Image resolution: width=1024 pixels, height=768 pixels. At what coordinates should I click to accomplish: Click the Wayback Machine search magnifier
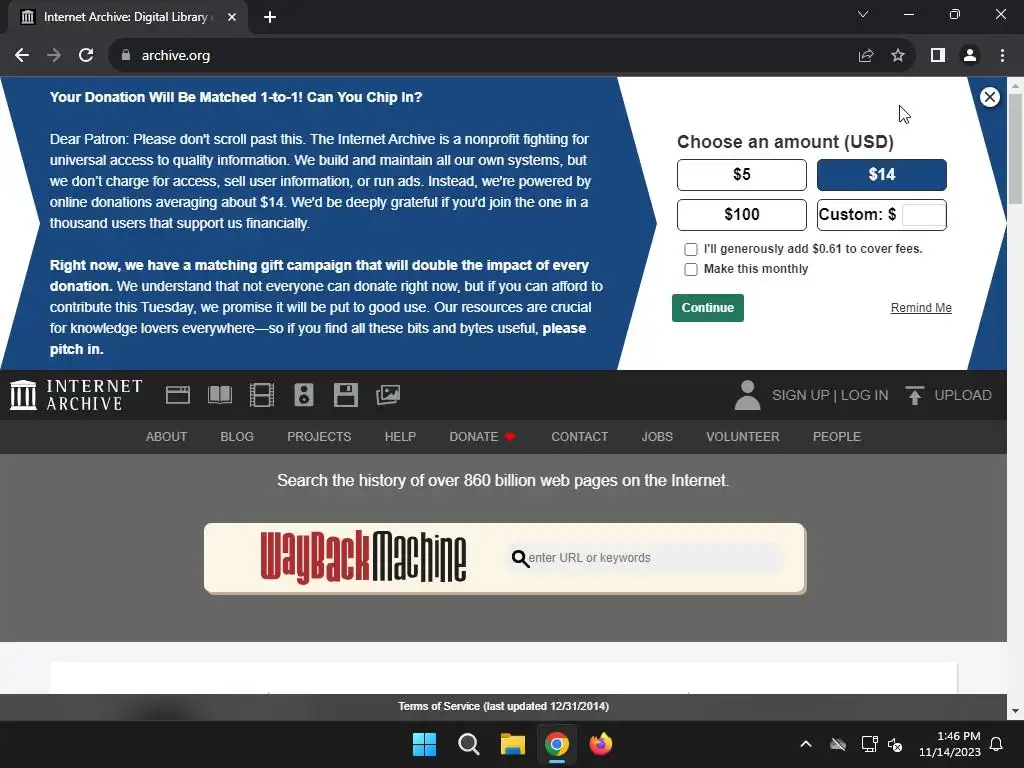[x=520, y=558]
